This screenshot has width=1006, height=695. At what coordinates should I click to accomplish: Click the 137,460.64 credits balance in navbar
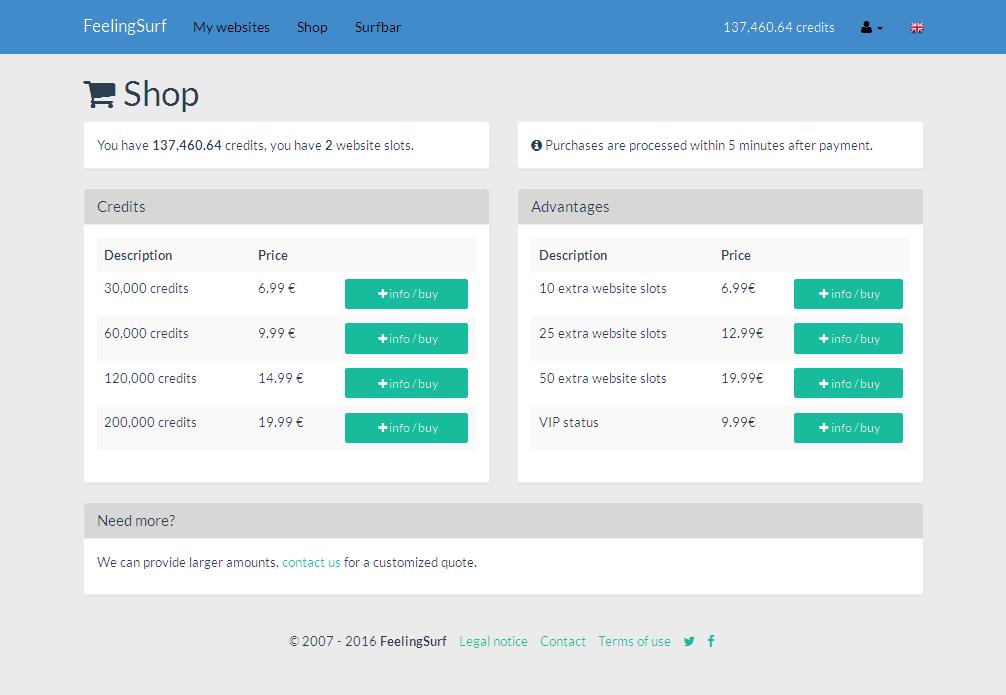pos(779,27)
